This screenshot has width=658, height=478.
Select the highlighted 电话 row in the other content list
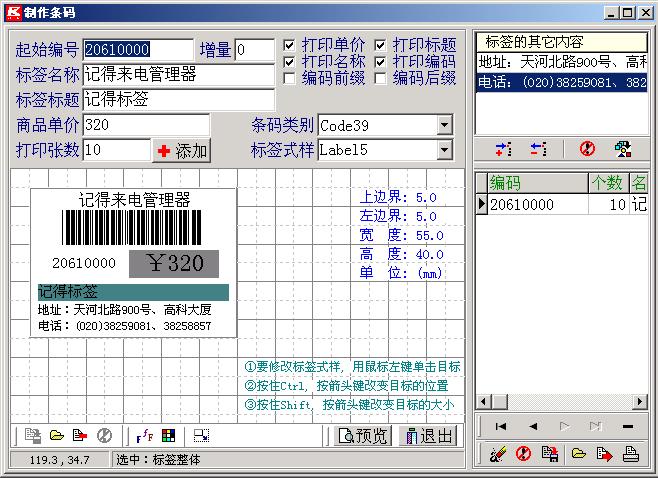click(562, 82)
